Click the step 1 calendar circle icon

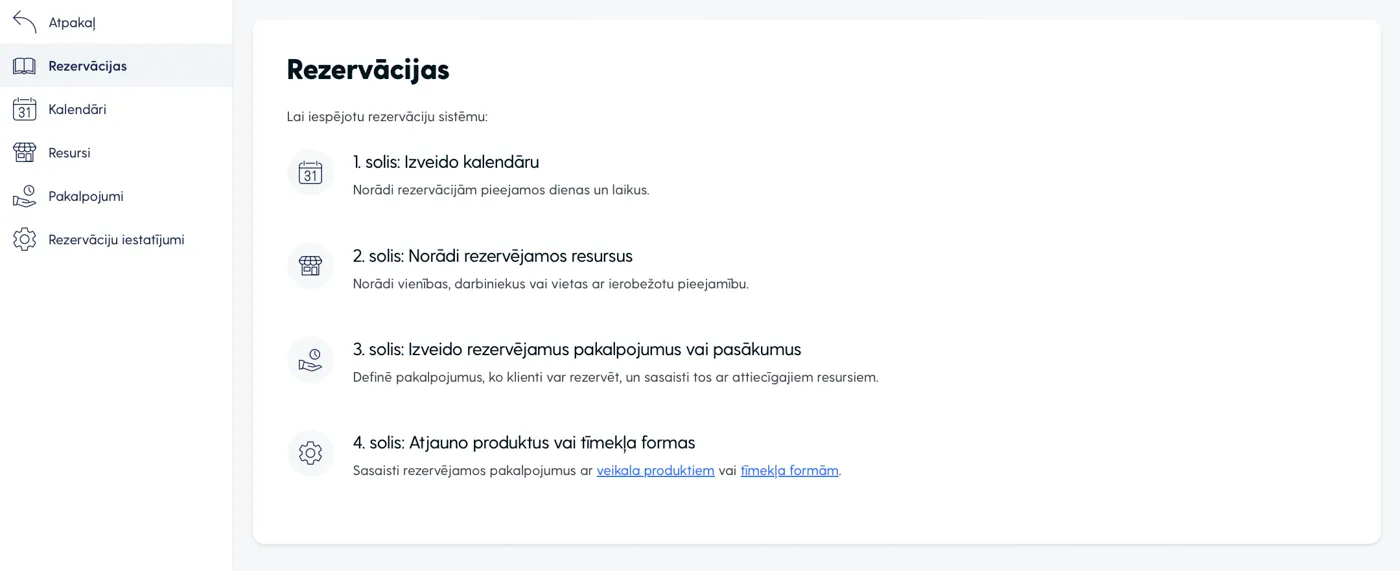click(x=310, y=173)
